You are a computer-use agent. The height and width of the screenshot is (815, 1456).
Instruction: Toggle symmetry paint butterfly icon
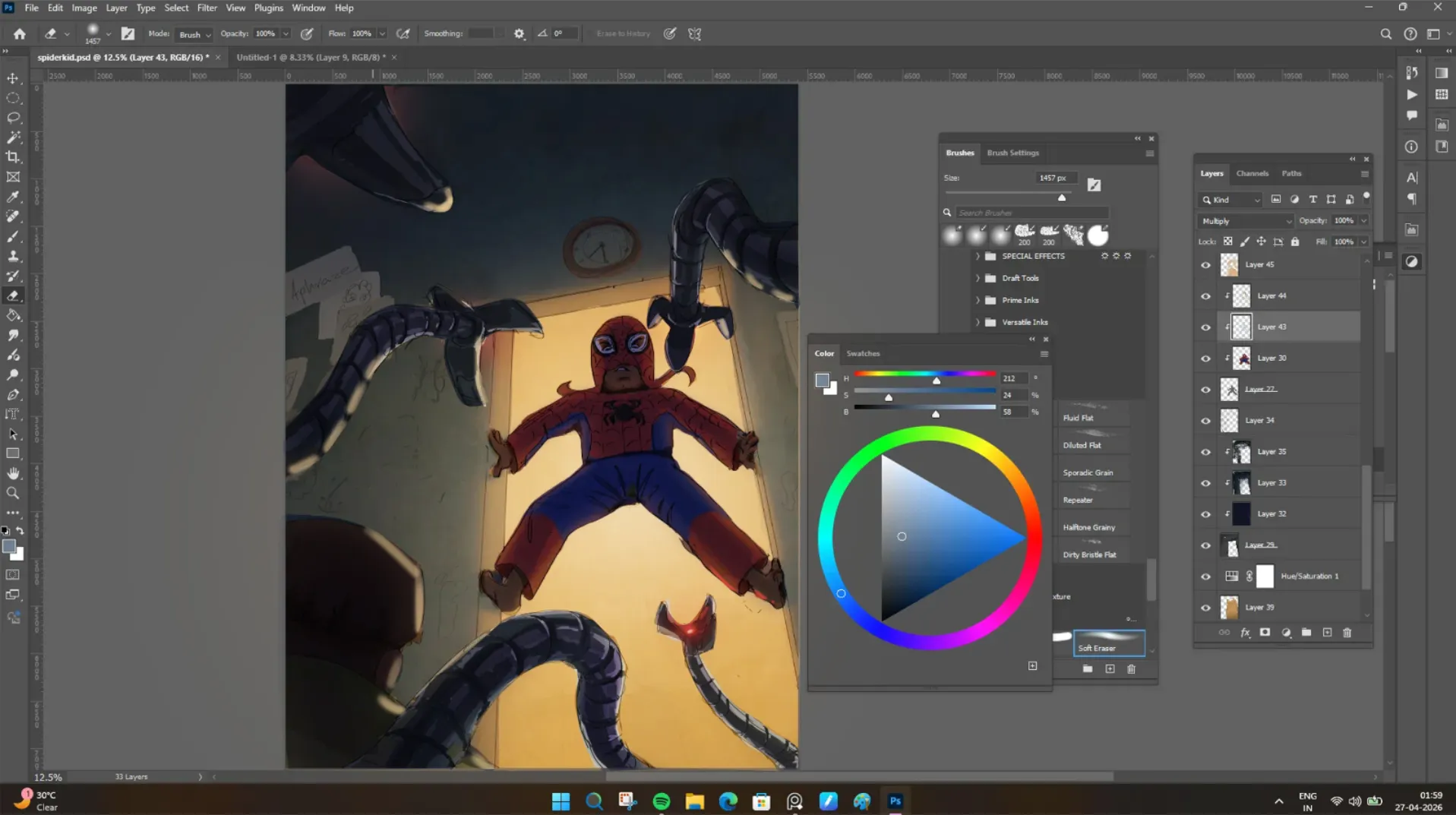pos(695,33)
